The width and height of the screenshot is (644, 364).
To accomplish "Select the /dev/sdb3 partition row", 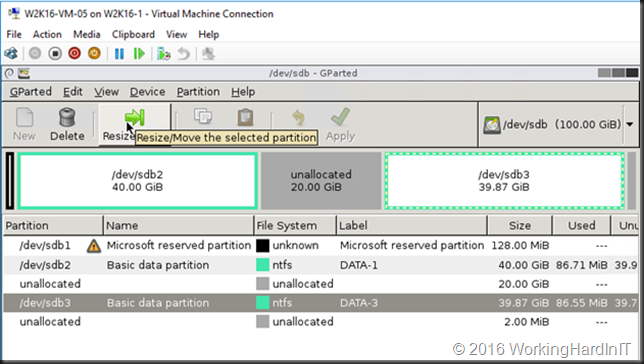I will point(320,303).
